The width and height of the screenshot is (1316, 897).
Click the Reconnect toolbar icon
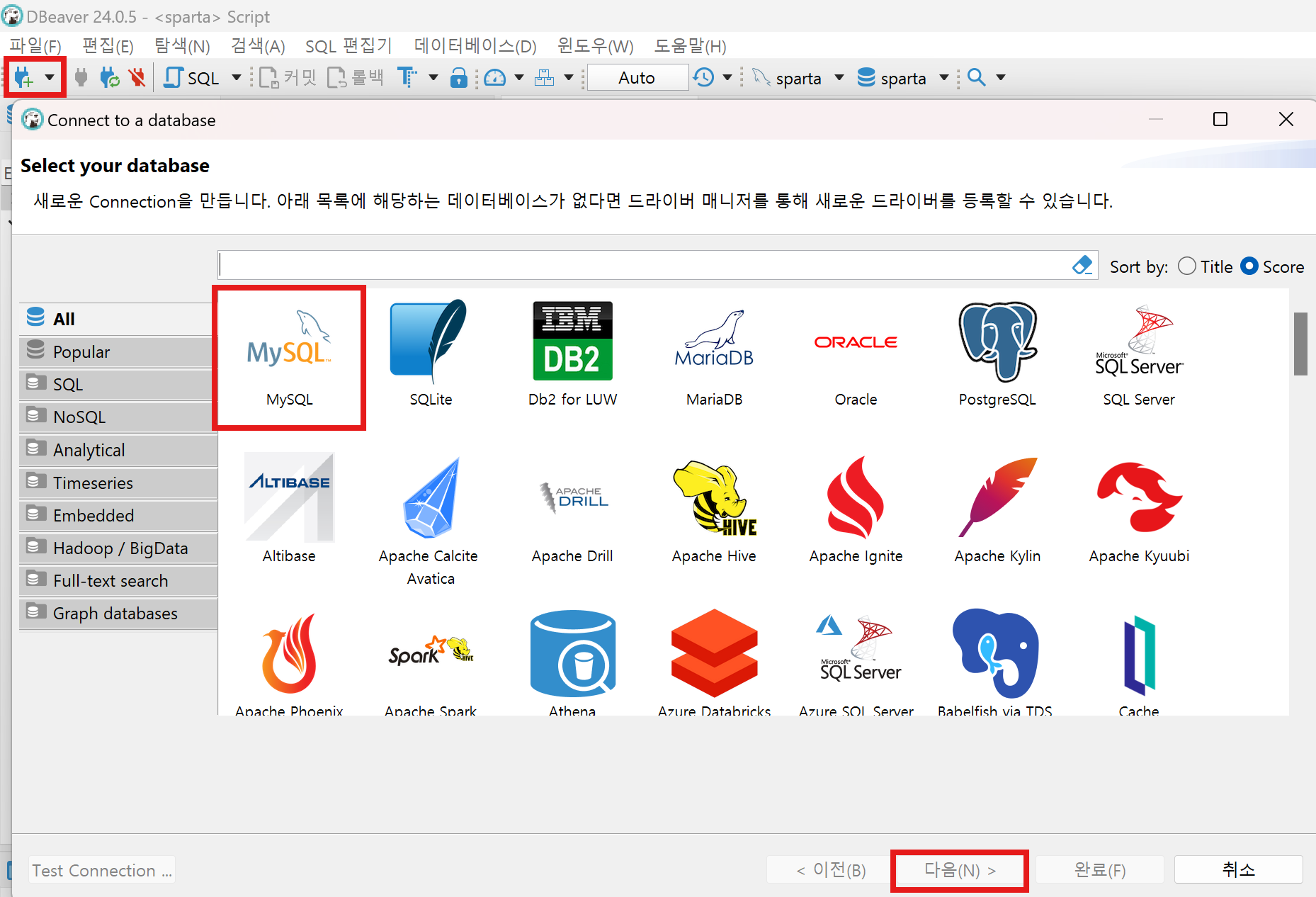click(x=110, y=77)
